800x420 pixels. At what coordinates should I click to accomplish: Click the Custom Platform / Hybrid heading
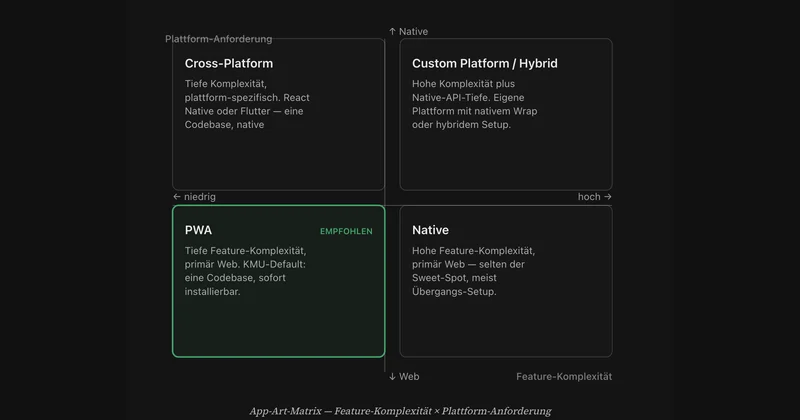tap(485, 63)
